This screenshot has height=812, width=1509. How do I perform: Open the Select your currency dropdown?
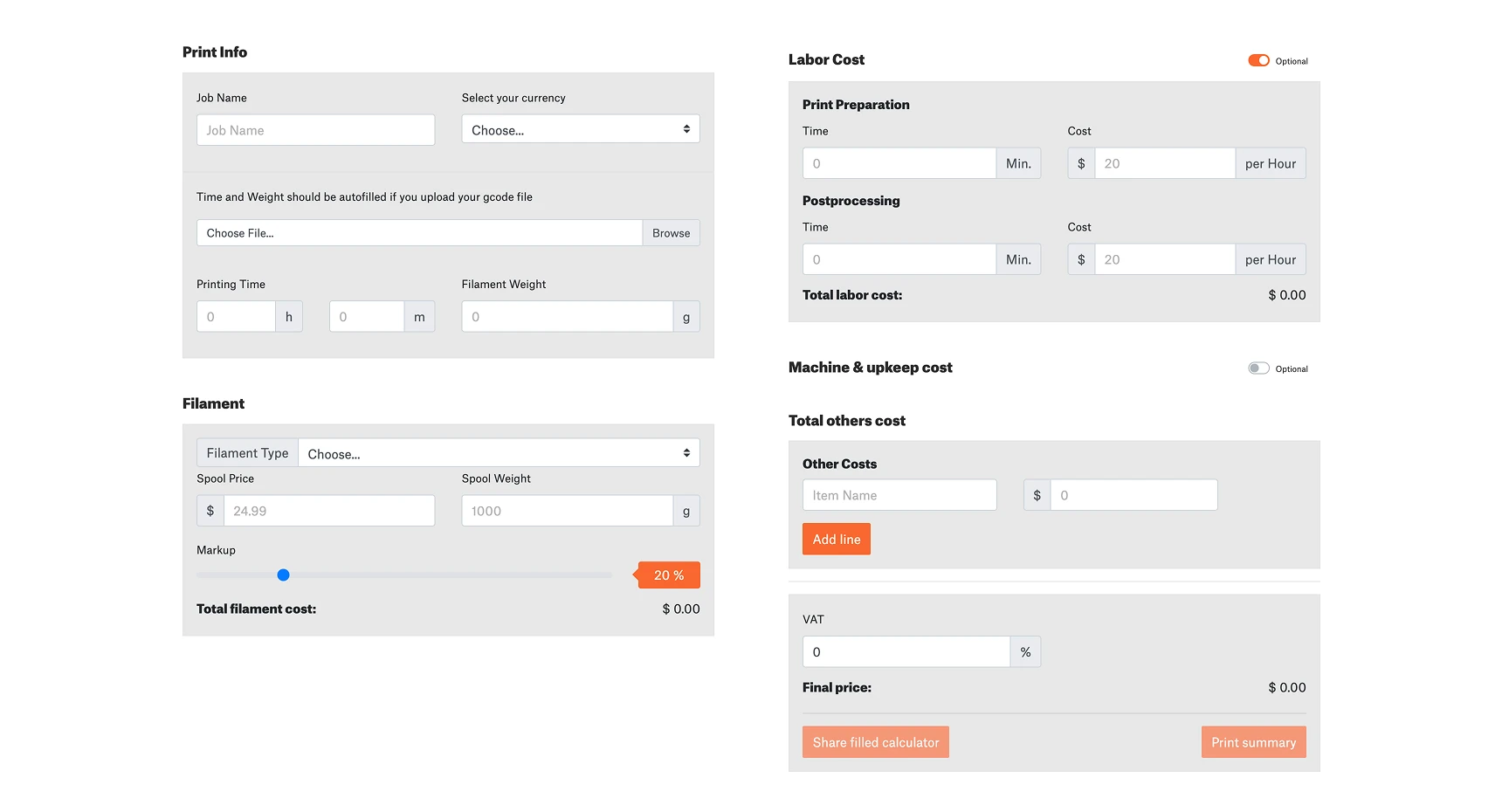point(581,129)
